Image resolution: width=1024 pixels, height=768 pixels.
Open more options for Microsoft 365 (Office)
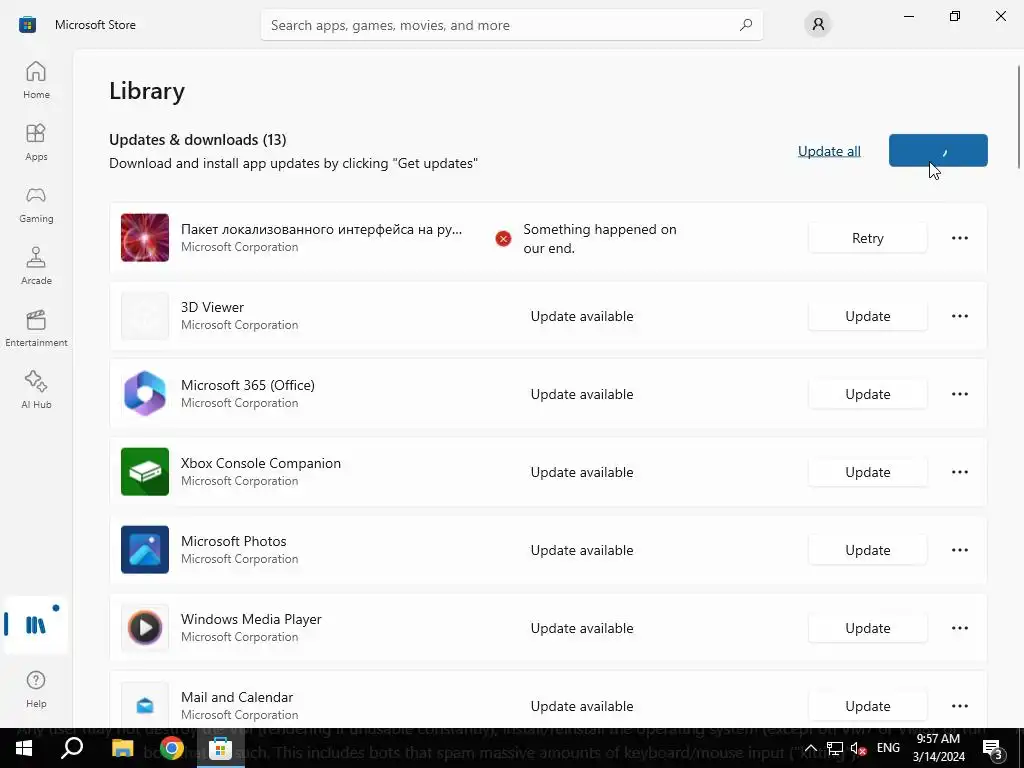[959, 394]
